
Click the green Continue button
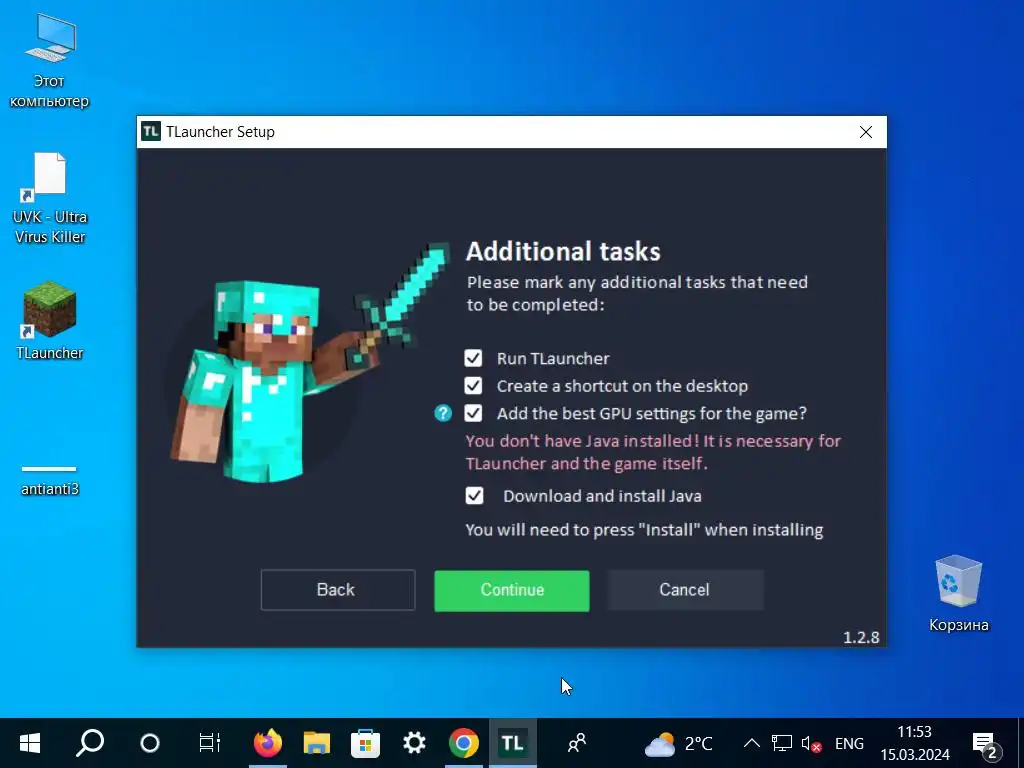pyautogui.click(x=512, y=590)
